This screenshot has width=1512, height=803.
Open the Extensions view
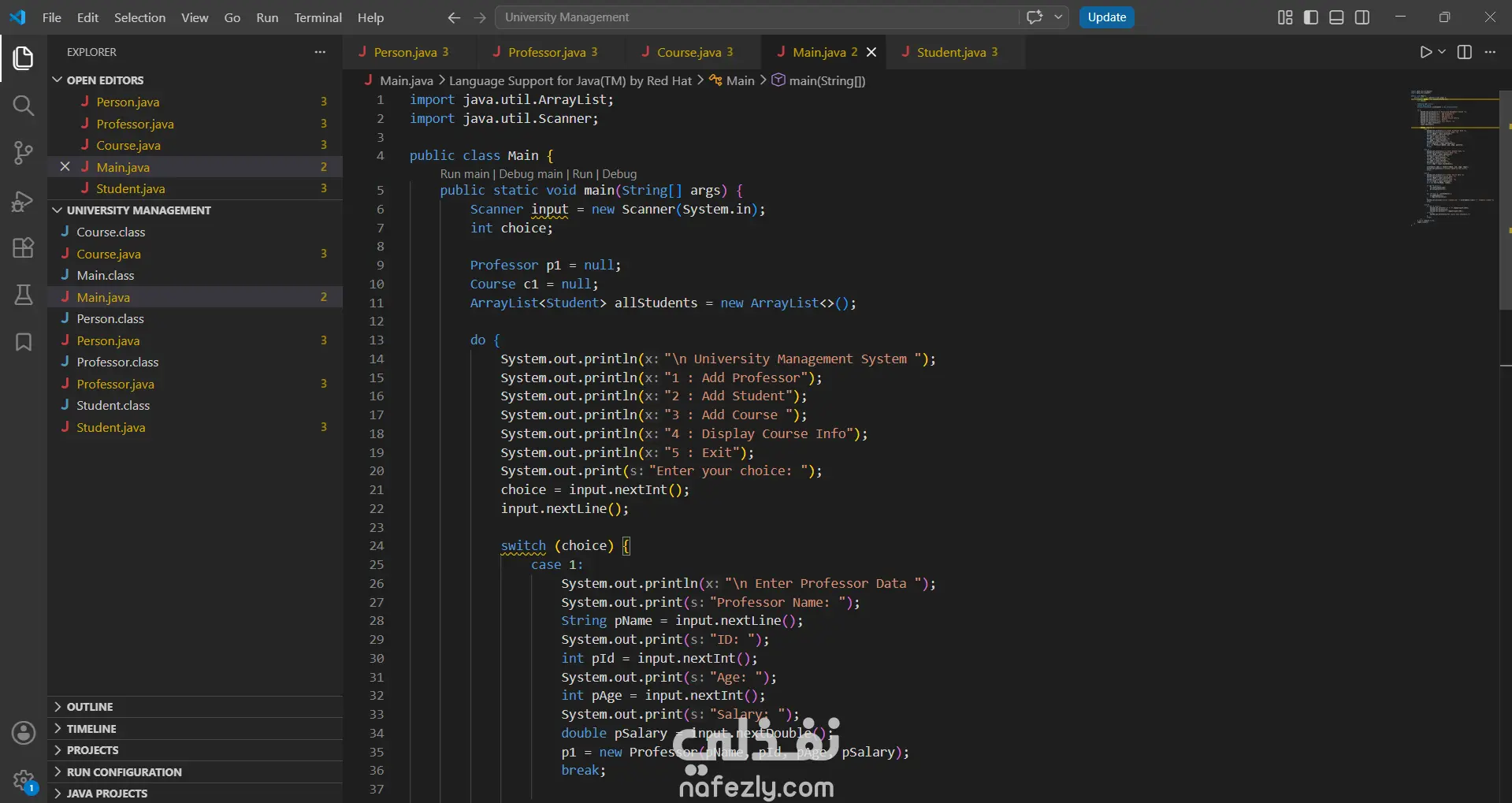(24, 248)
